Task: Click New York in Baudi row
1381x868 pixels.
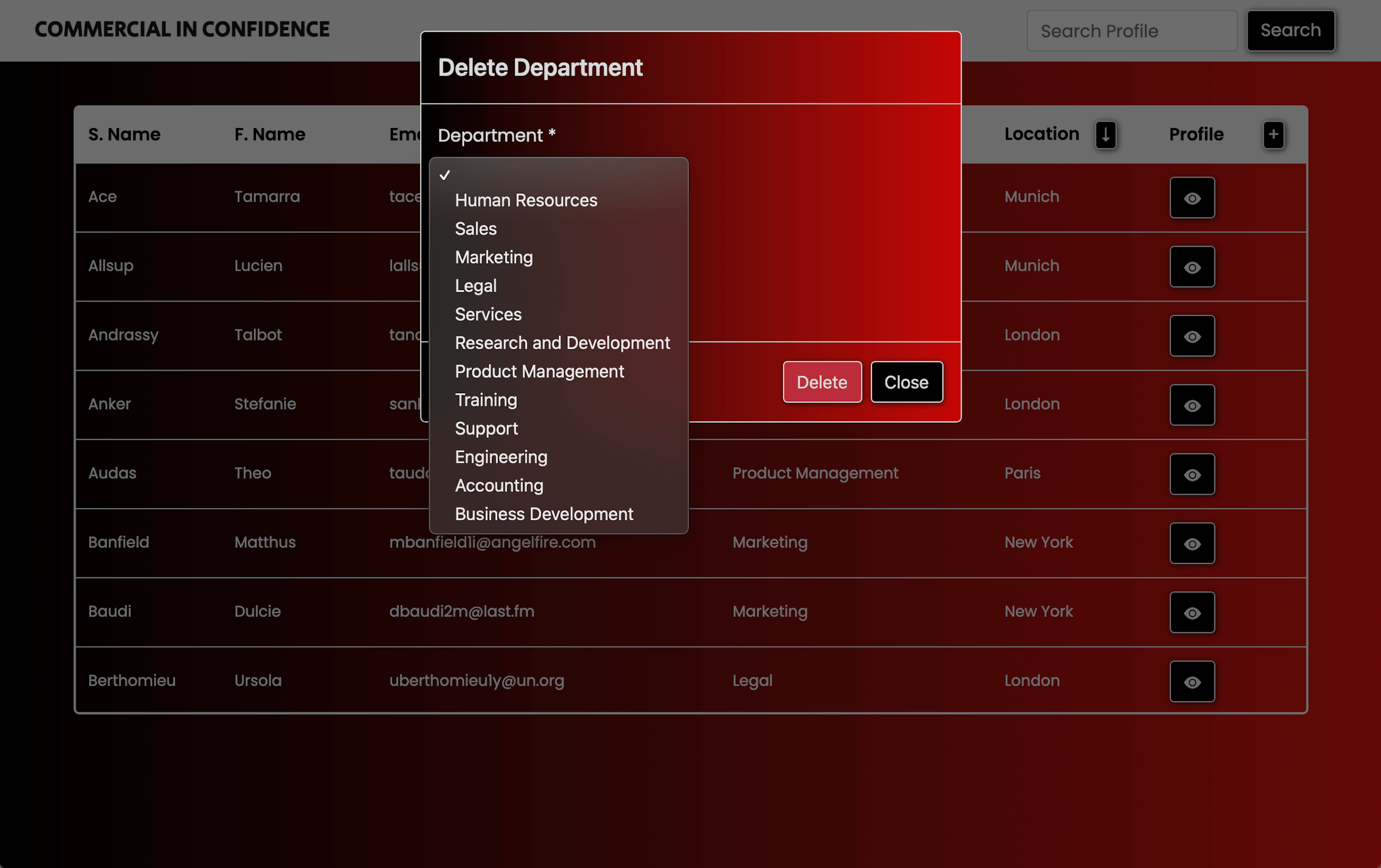Action: pos(1038,611)
